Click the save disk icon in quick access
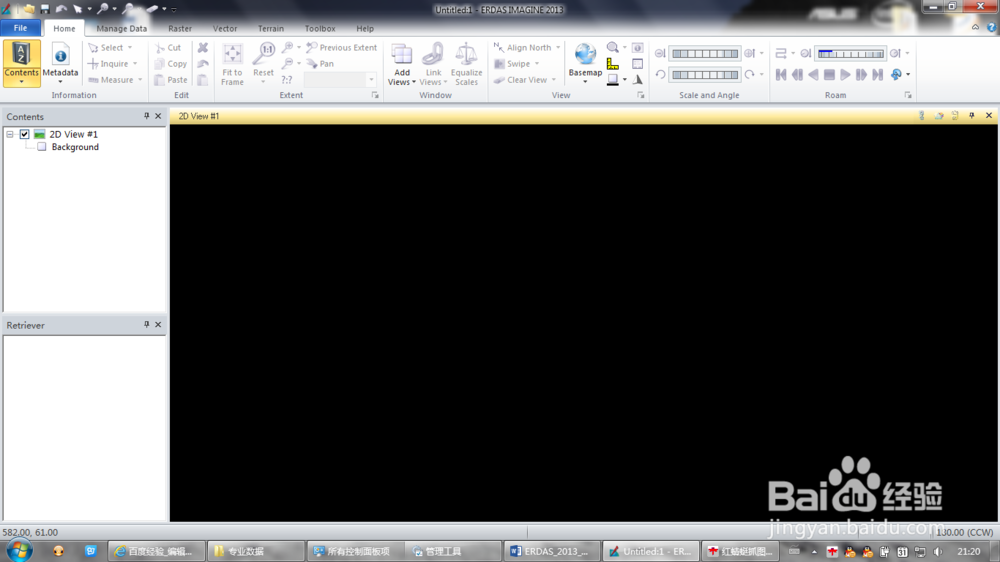This screenshot has height=562, width=1000. 45,9
